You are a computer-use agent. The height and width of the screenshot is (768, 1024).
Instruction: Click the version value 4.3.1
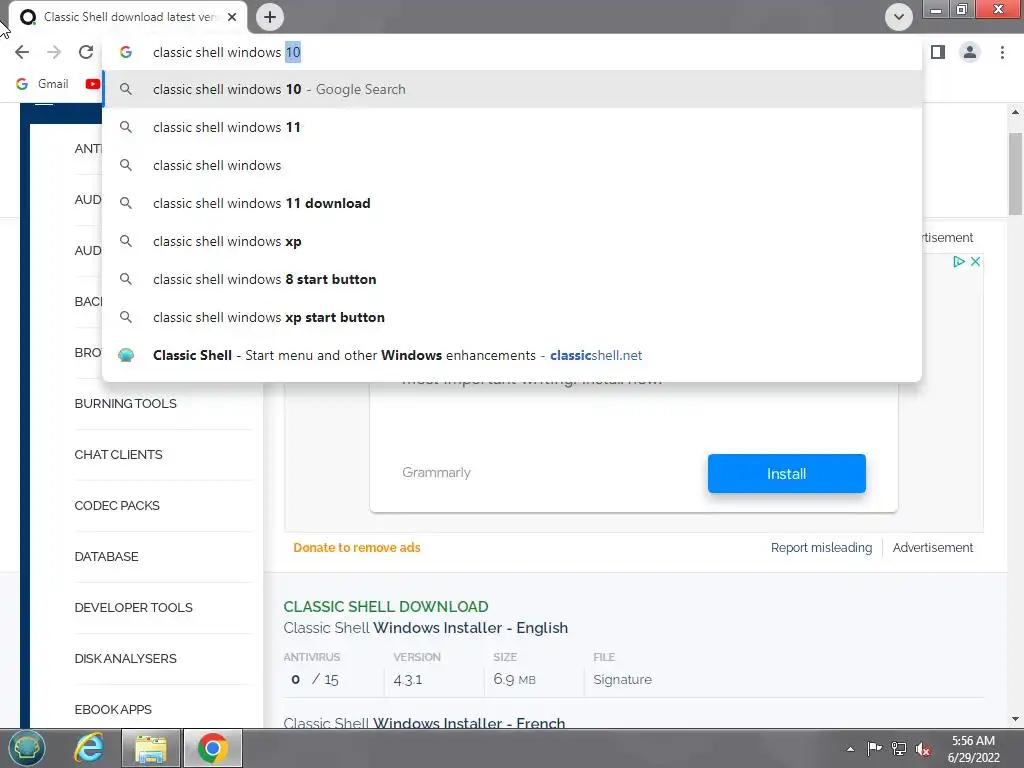point(408,679)
